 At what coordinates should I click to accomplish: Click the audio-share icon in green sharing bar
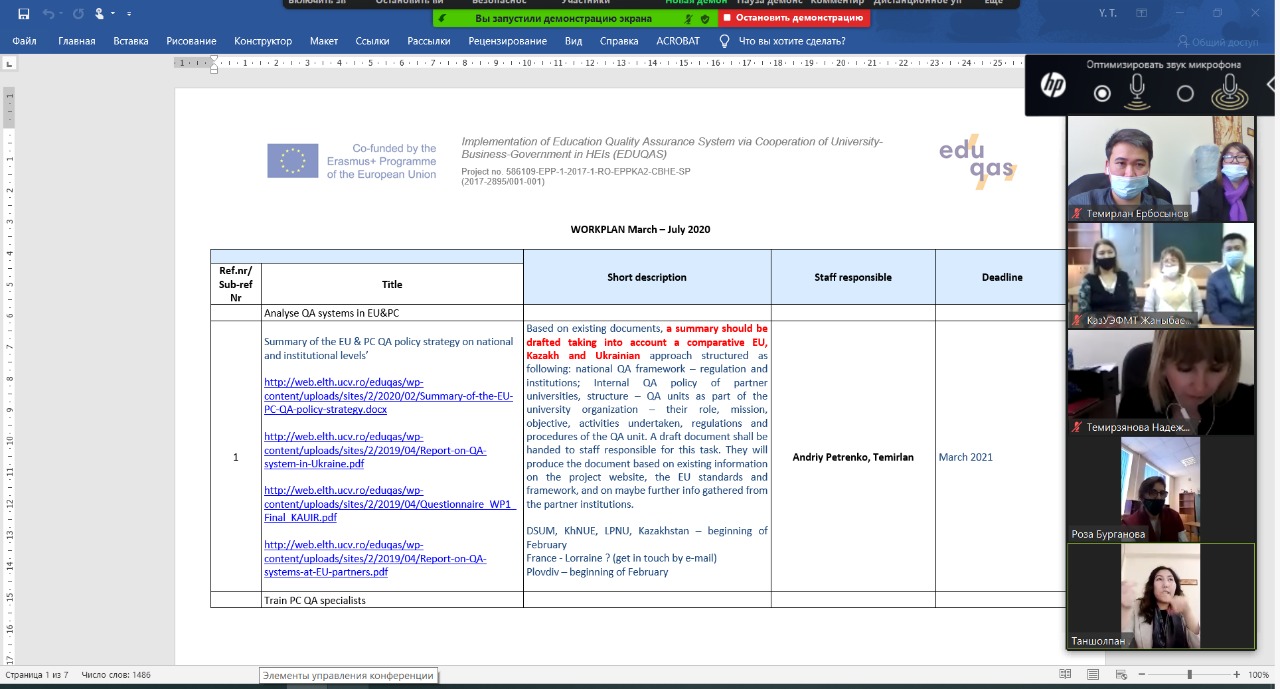(x=688, y=18)
